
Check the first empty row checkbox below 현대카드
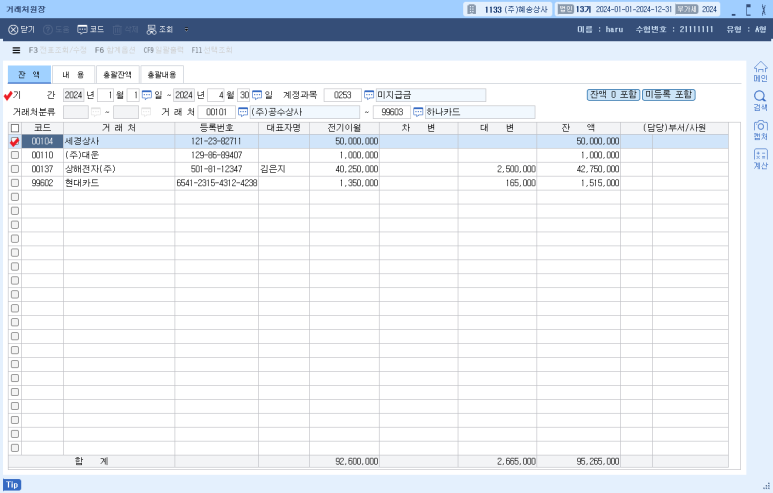tap(15, 197)
